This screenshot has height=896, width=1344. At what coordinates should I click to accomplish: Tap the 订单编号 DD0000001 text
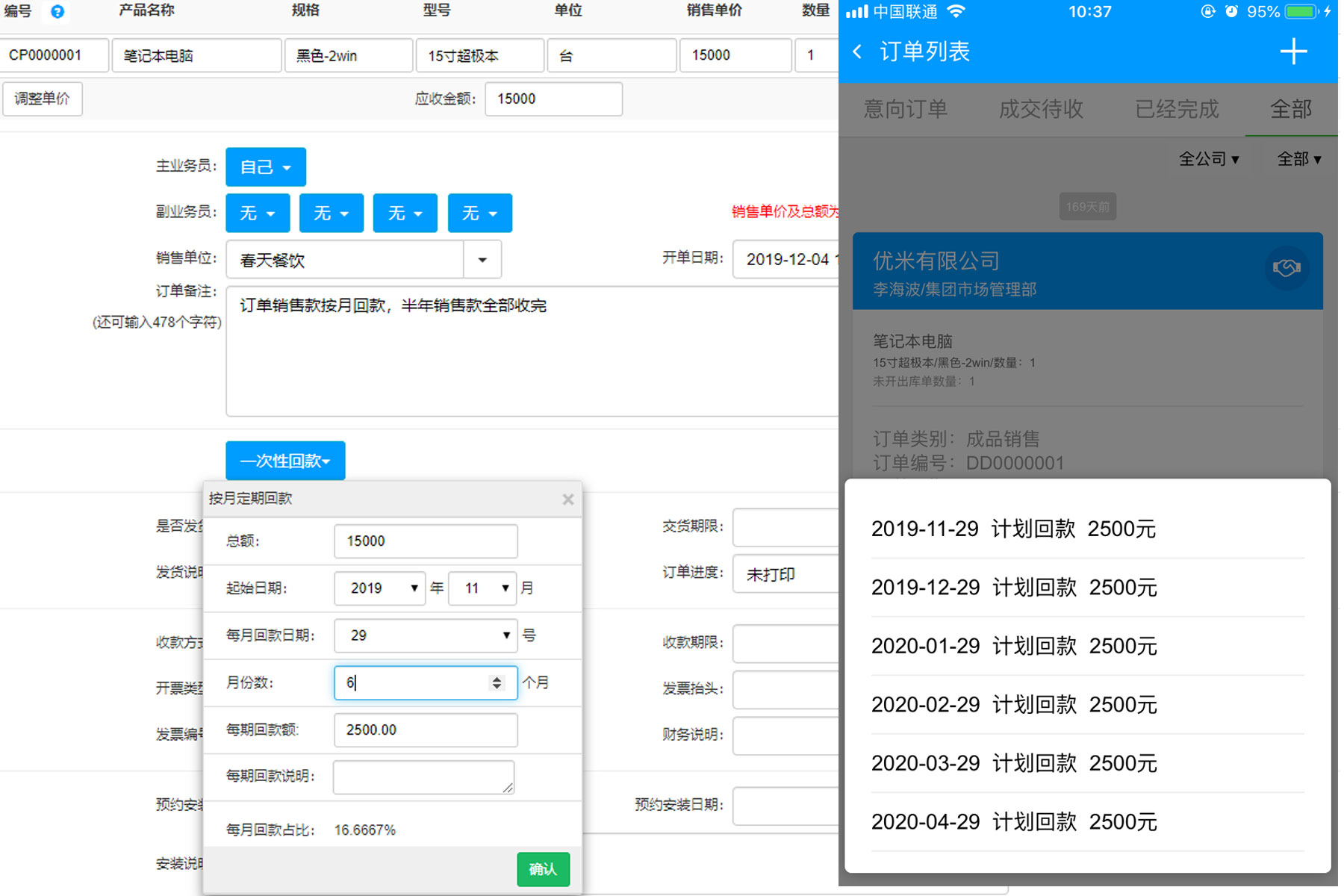coord(968,463)
